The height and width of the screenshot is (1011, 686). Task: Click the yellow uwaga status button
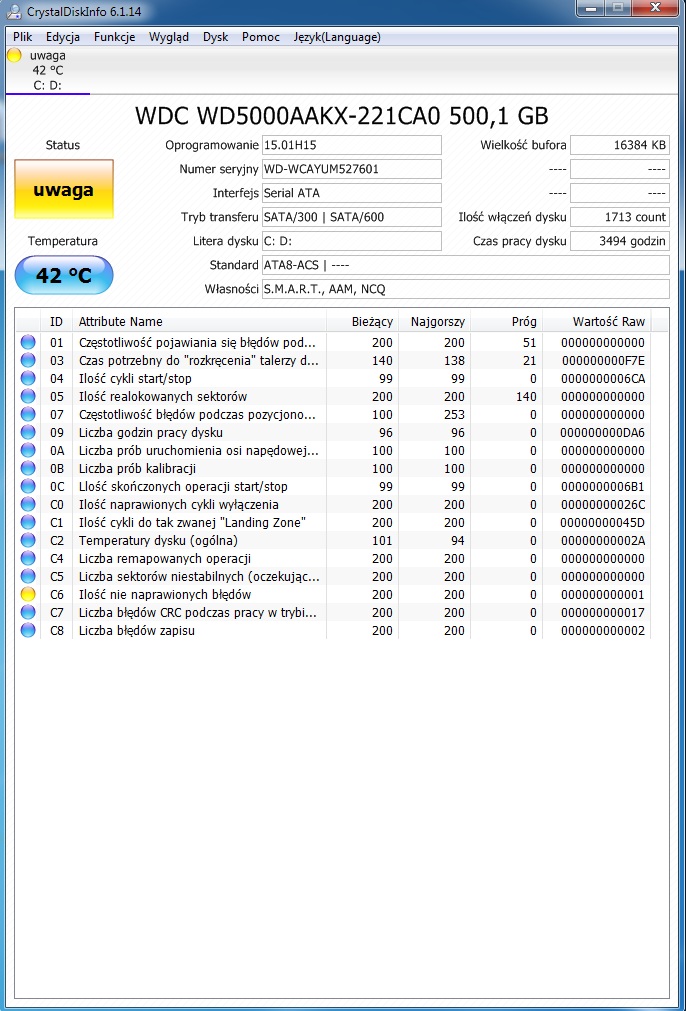coord(64,190)
